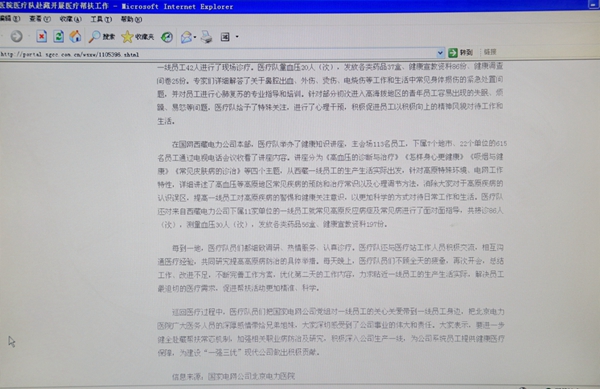This screenshot has height=389, width=600.
Task: Expand the Mail button dropdown arrow
Action: pos(195,37)
